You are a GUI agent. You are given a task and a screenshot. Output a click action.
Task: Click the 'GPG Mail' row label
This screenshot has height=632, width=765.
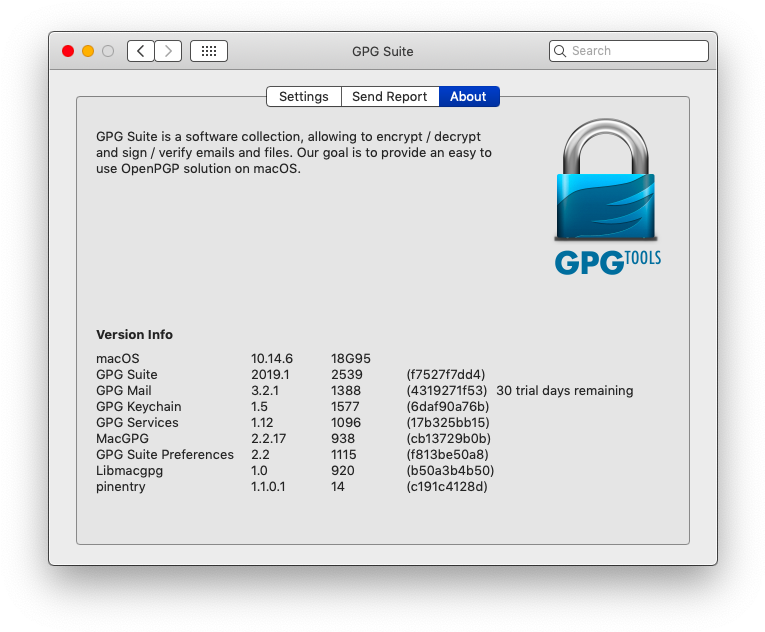coord(124,390)
